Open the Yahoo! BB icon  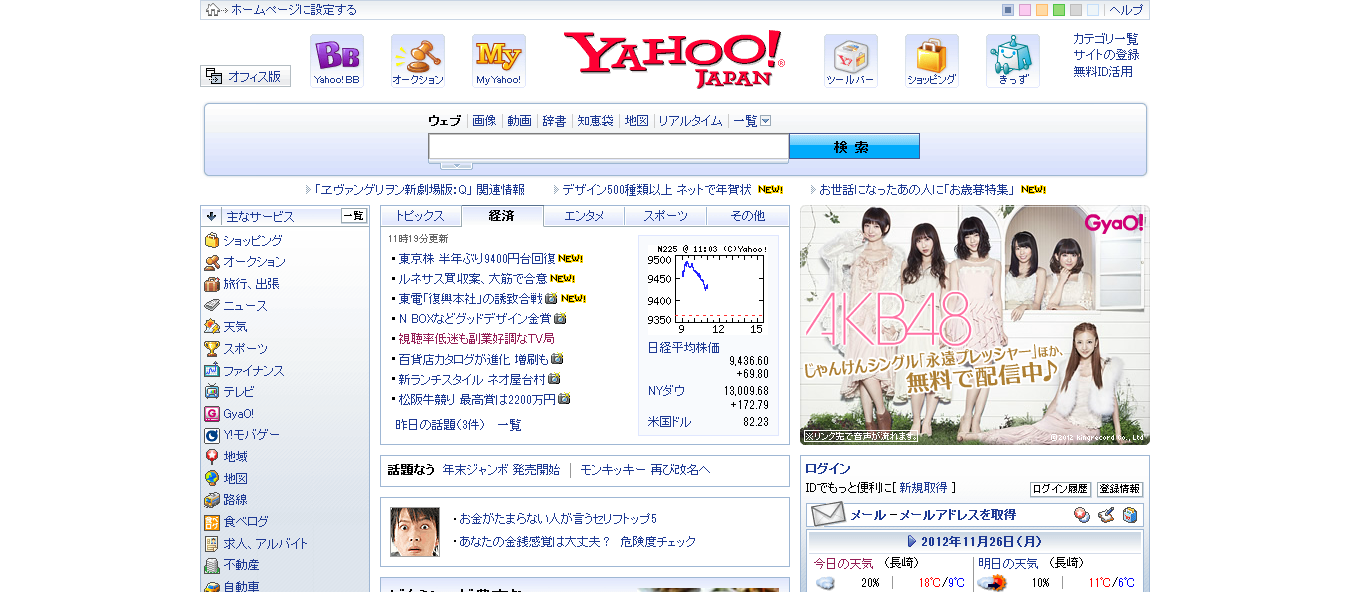click(x=336, y=61)
